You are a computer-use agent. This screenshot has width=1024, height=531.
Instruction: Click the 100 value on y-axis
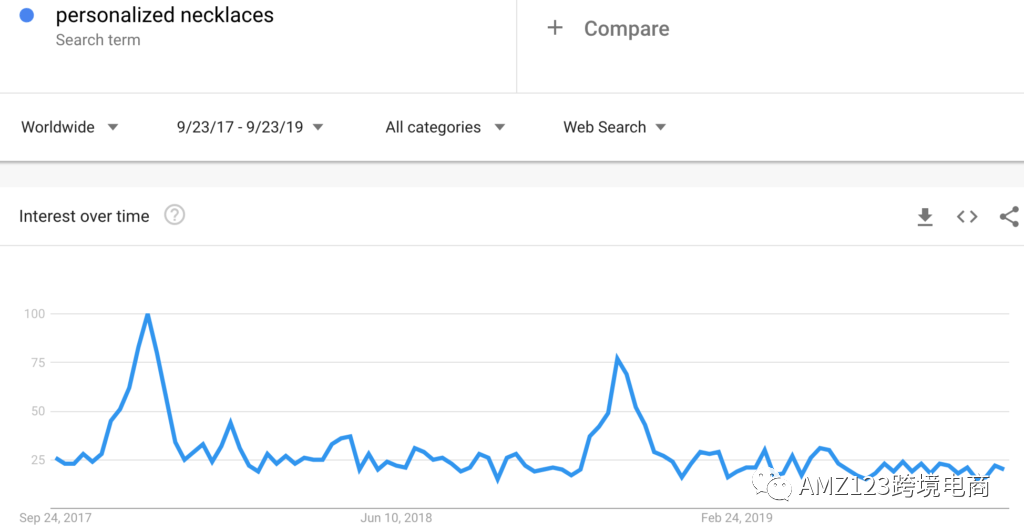point(34,314)
